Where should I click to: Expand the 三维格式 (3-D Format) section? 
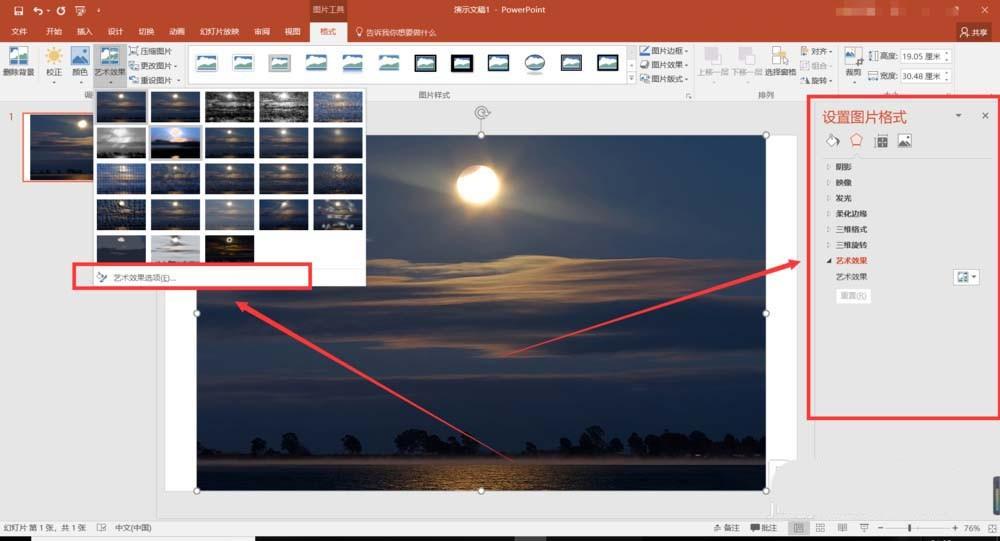click(x=851, y=229)
